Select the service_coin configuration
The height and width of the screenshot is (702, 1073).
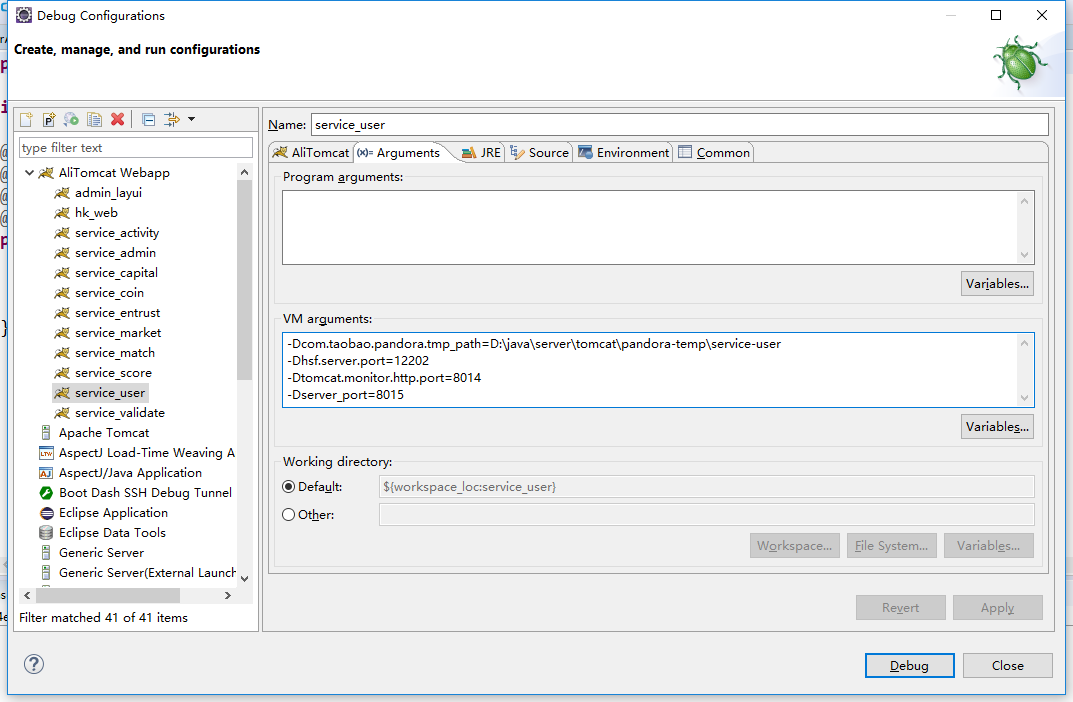[109, 293]
